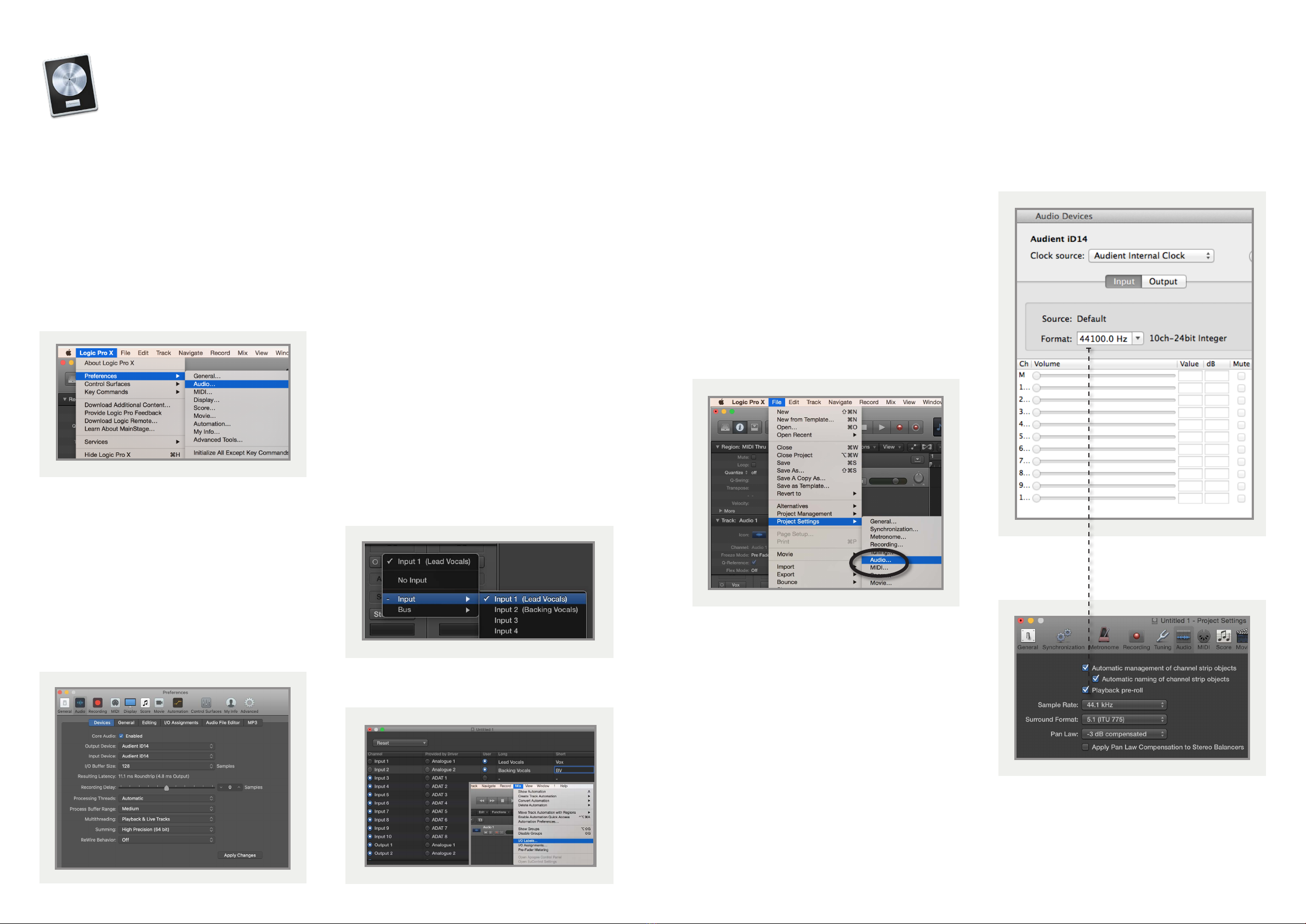The width and height of the screenshot is (1306, 924).
Task: Click the Audio 1 track volume slider
Action: point(888,481)
